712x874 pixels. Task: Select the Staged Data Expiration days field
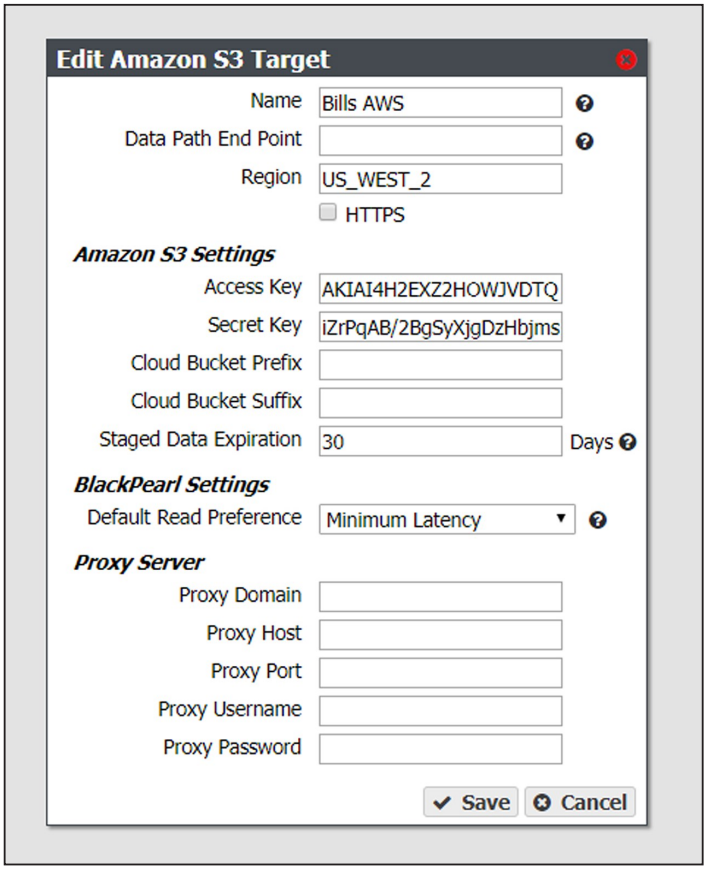[440, 441]
